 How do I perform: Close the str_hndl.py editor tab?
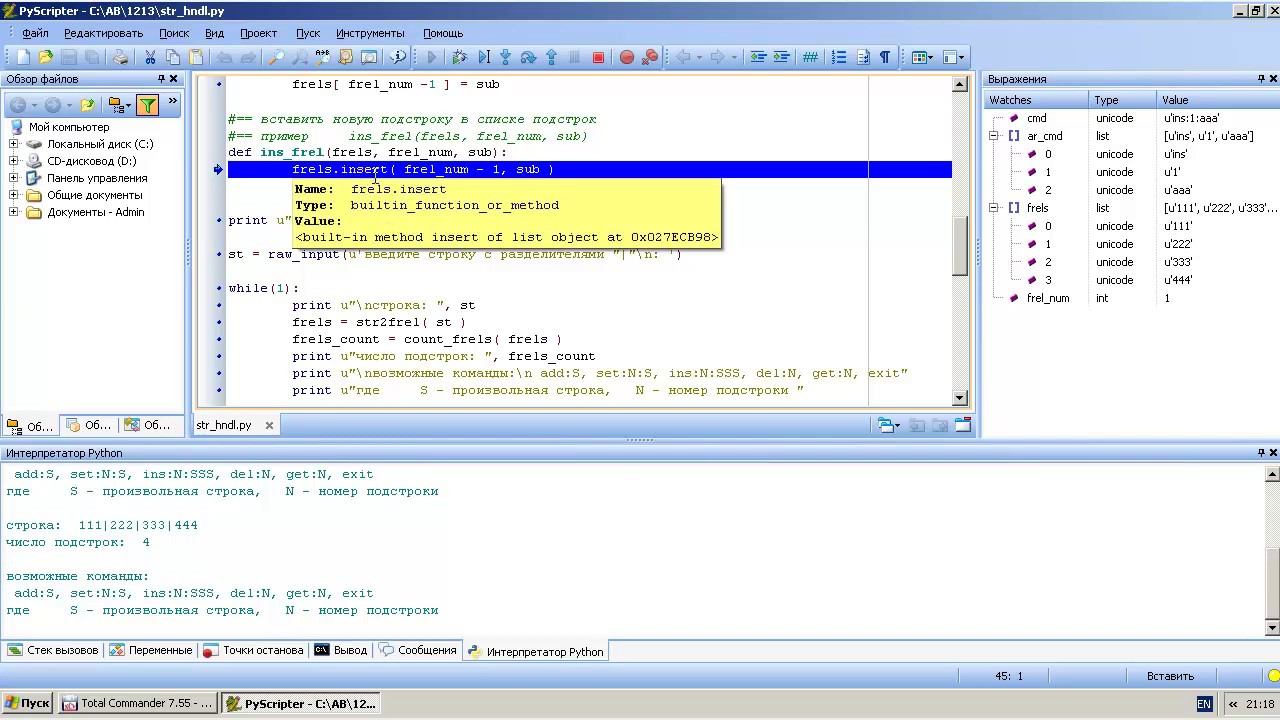click(269, 425)
